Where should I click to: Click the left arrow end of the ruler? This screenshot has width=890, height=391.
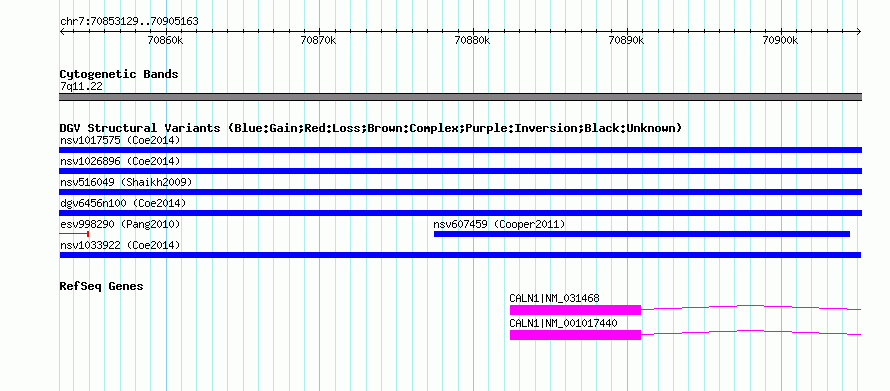(62, 31)
